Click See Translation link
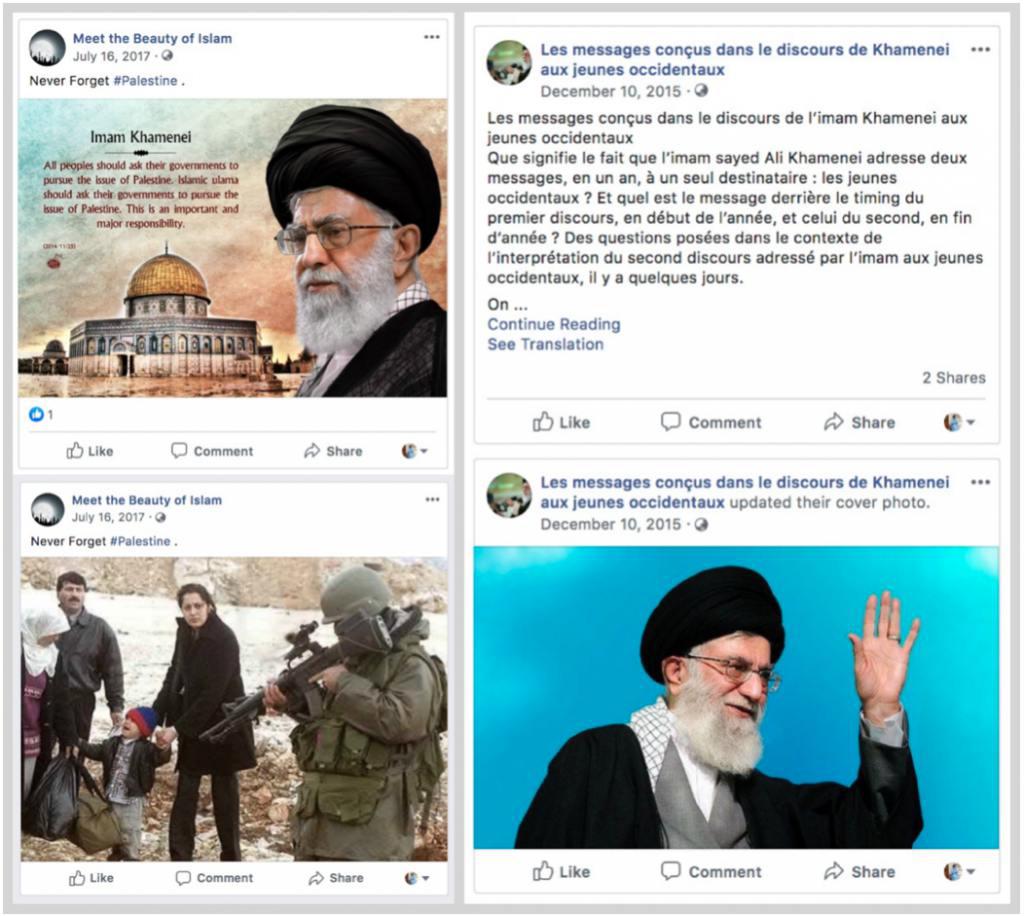This screenshot has width=1024, height=916. click(x=545, y=344)
